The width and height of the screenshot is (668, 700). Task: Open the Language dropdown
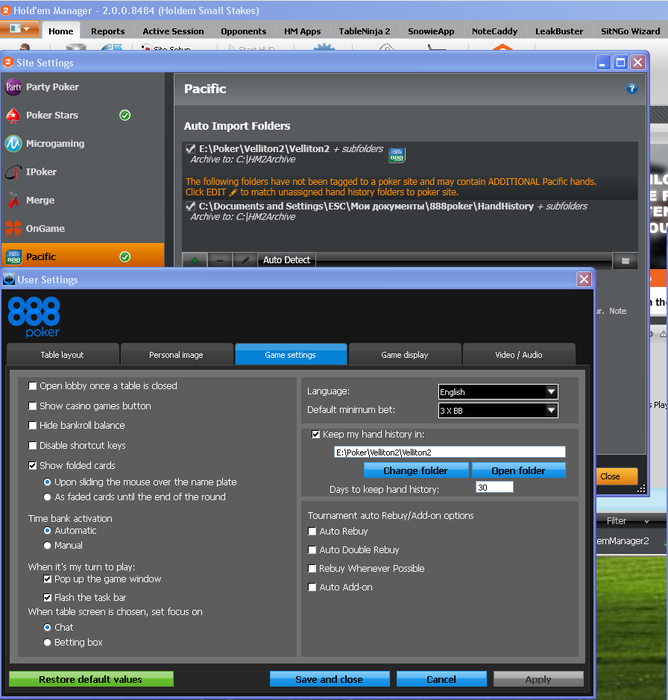pyautogui.click(x=498, y=392)
